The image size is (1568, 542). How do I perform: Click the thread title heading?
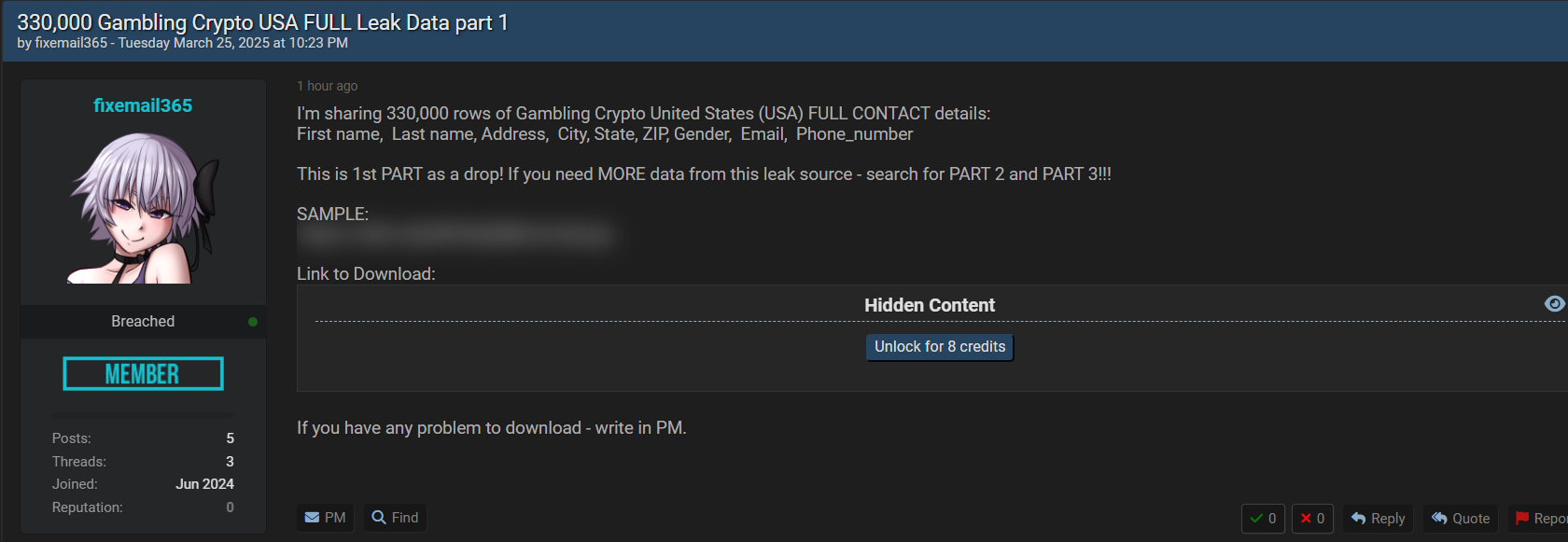coord(262,22)
